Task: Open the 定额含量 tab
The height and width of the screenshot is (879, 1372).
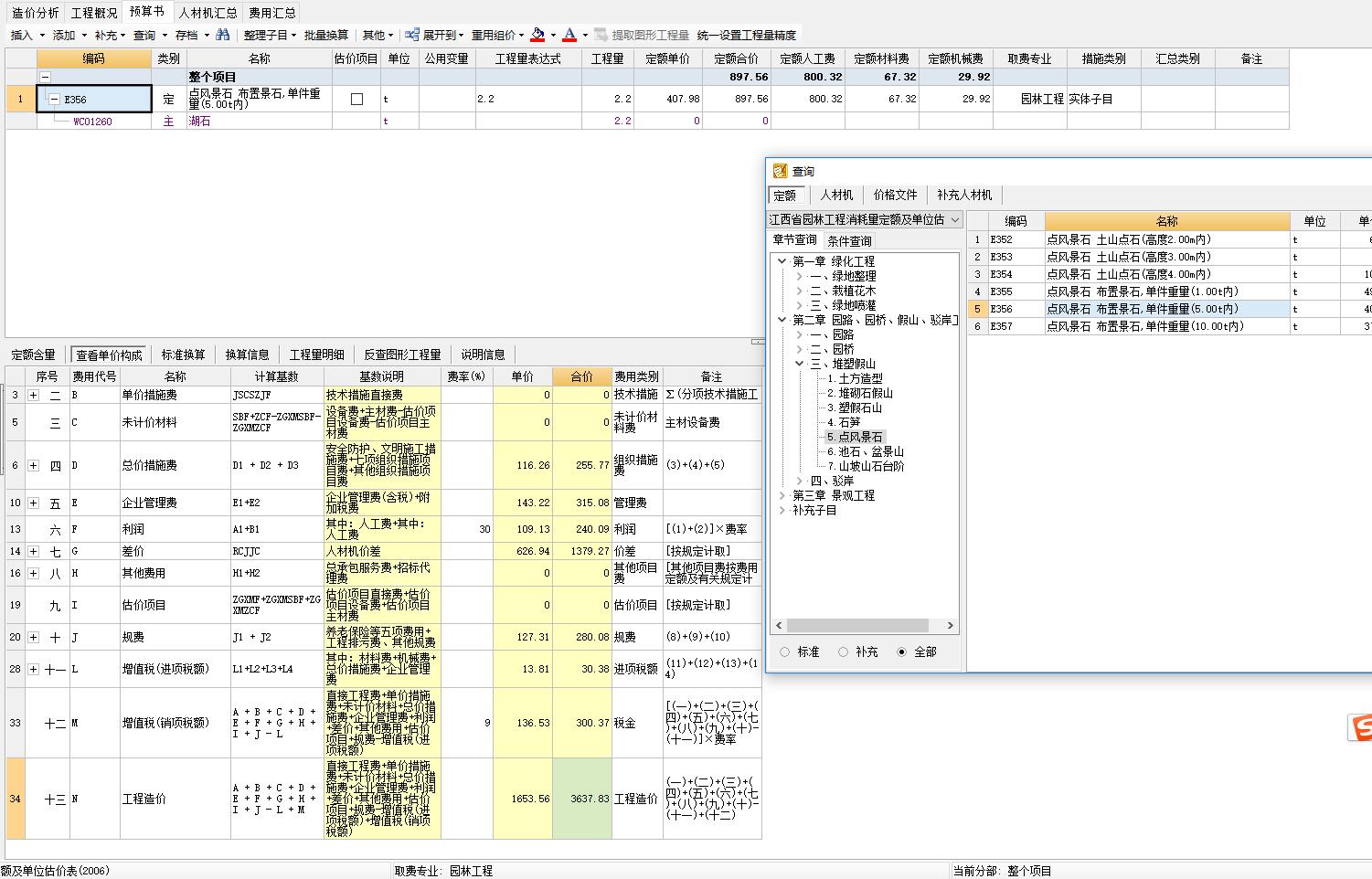Action: click(34, 355)
